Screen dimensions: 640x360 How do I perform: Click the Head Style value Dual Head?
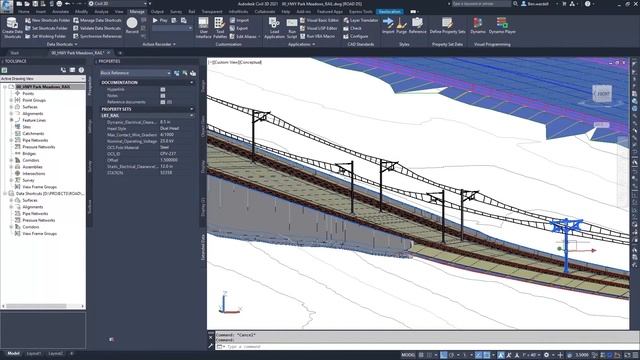pyautogui.click(x=169, y=128)
